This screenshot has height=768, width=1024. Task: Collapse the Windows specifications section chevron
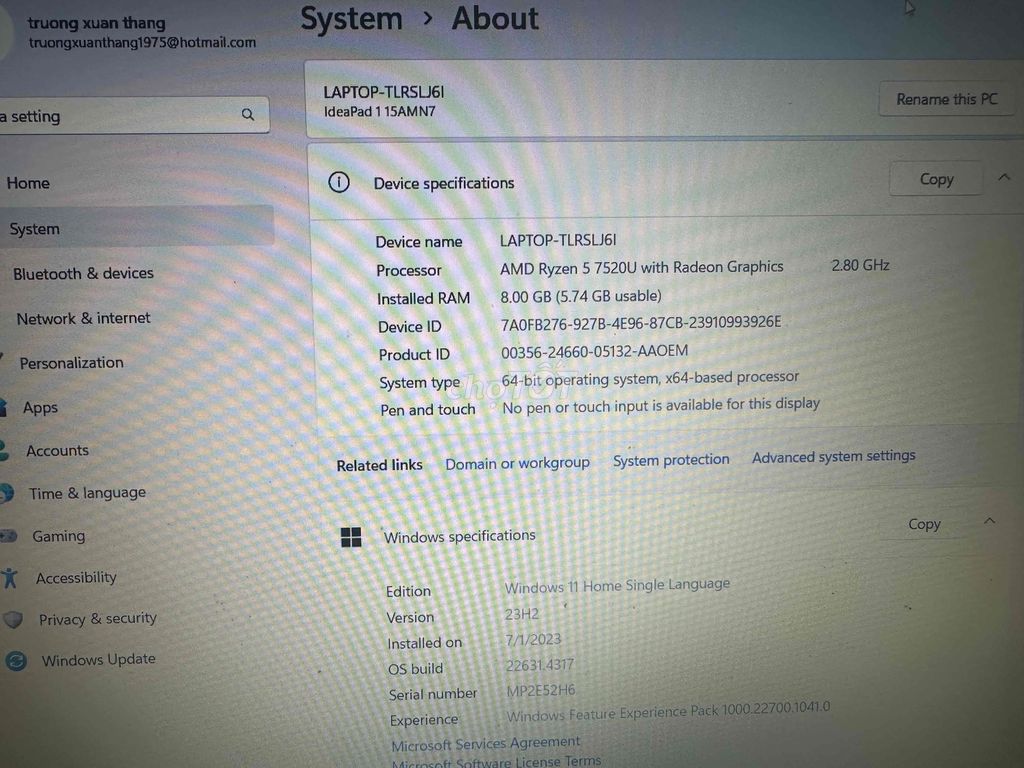coord(989,521)
